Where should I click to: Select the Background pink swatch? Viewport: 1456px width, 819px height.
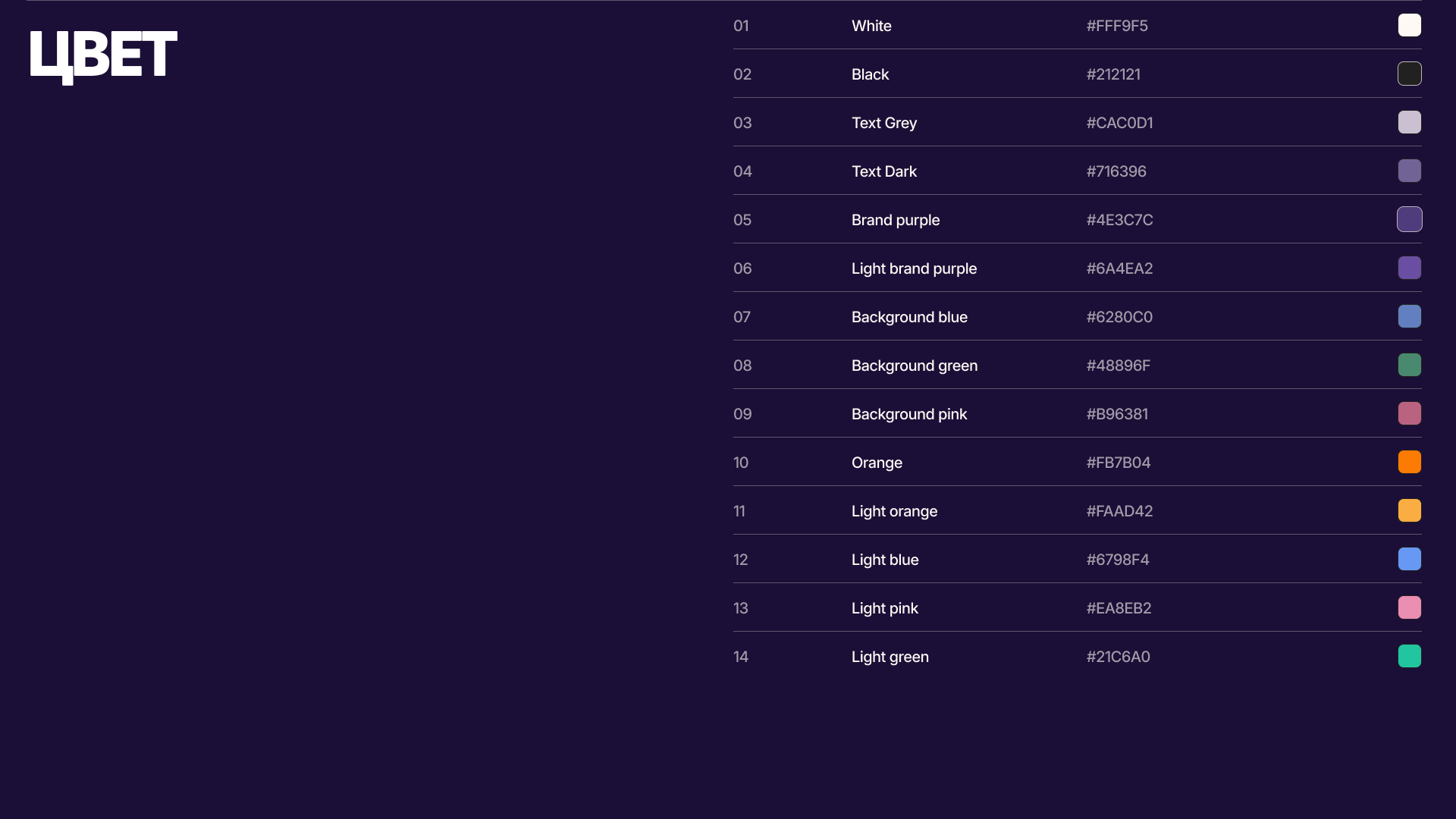1409,413
